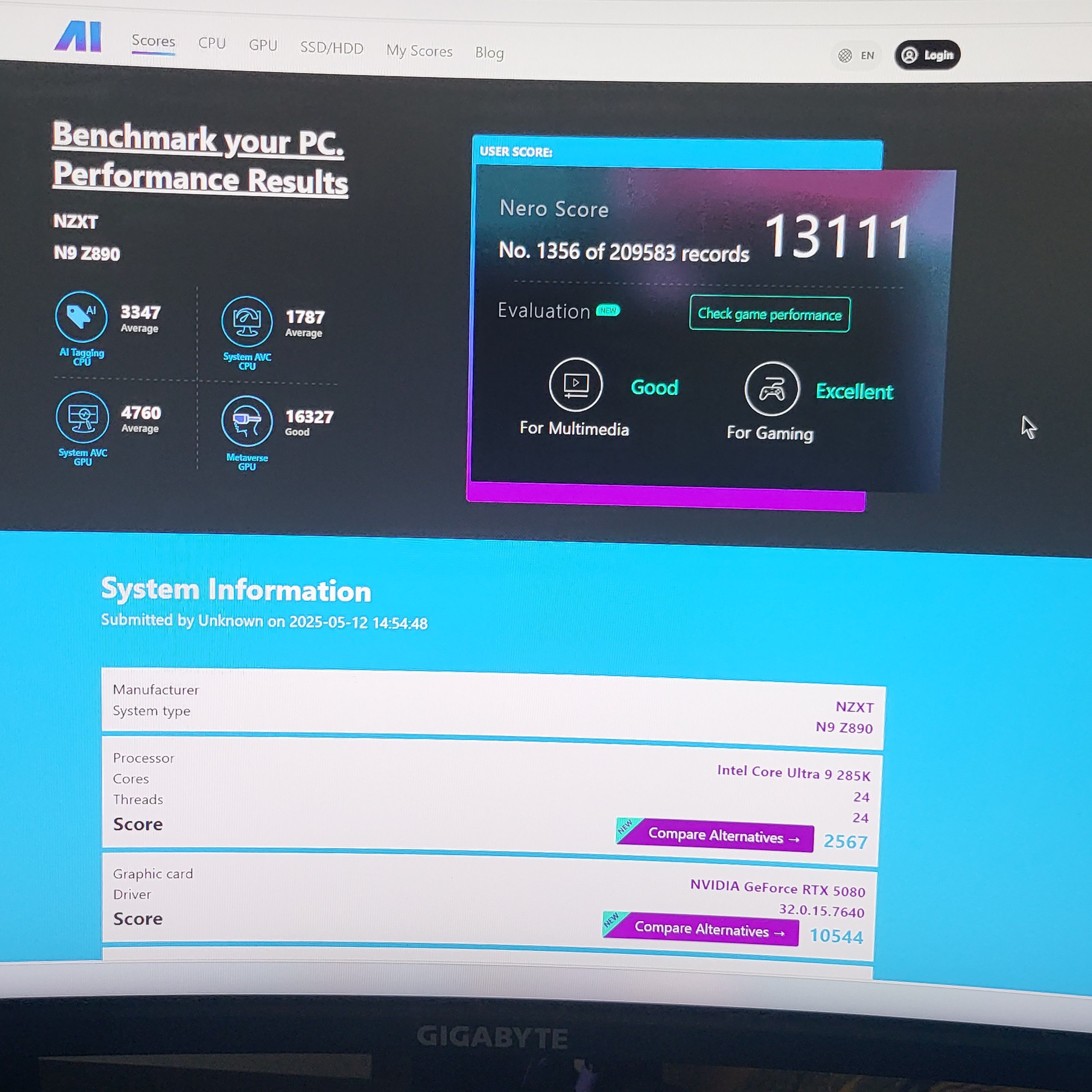Open the Scores tab
1092x1092 pixels.
[x=153, y=41]
